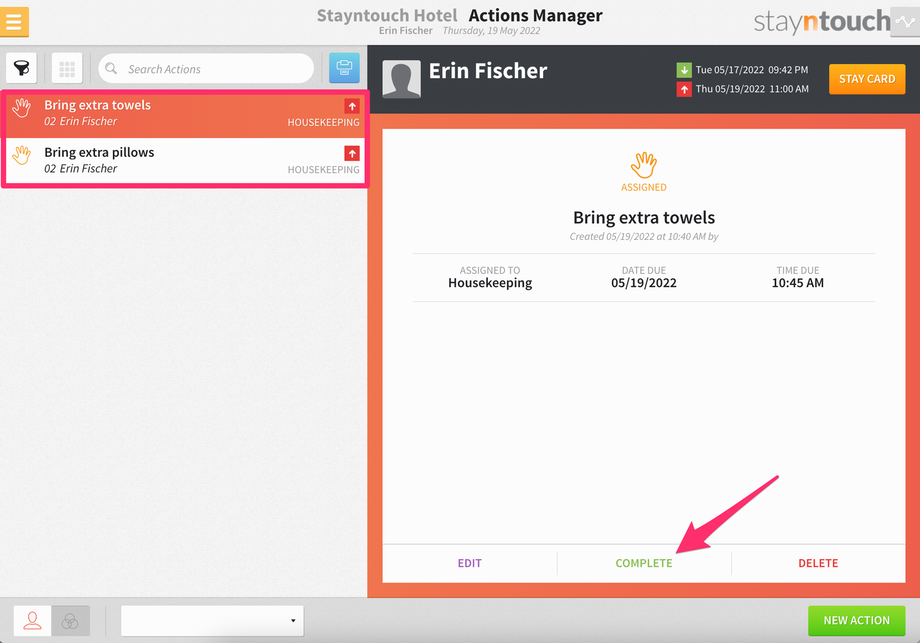Viewport: 920px width, 643px height.
Task: Click hand icon on the pillows row
Action: click(x=22, y=155)
